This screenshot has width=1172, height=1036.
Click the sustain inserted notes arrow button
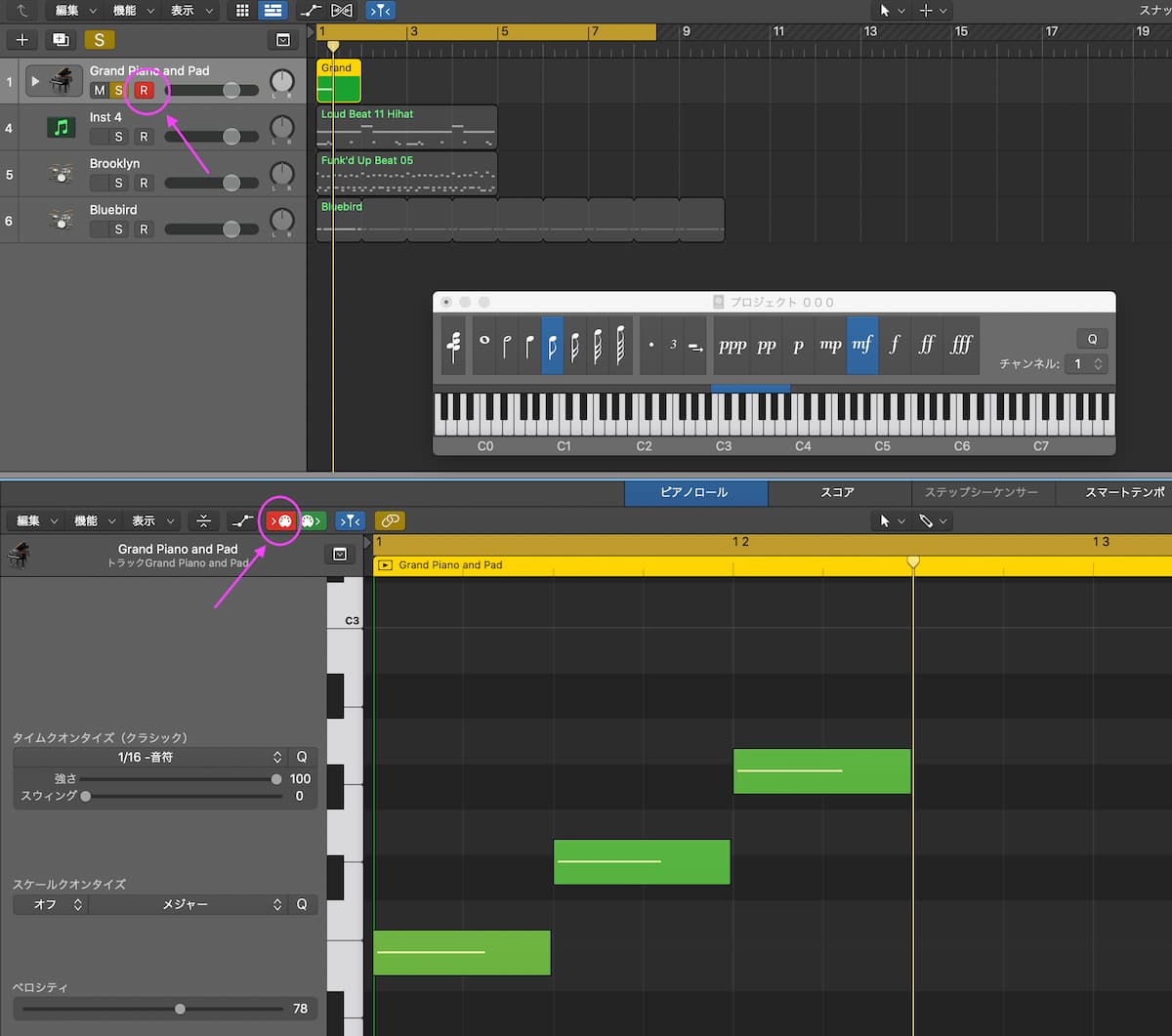(x=695, y=345)
